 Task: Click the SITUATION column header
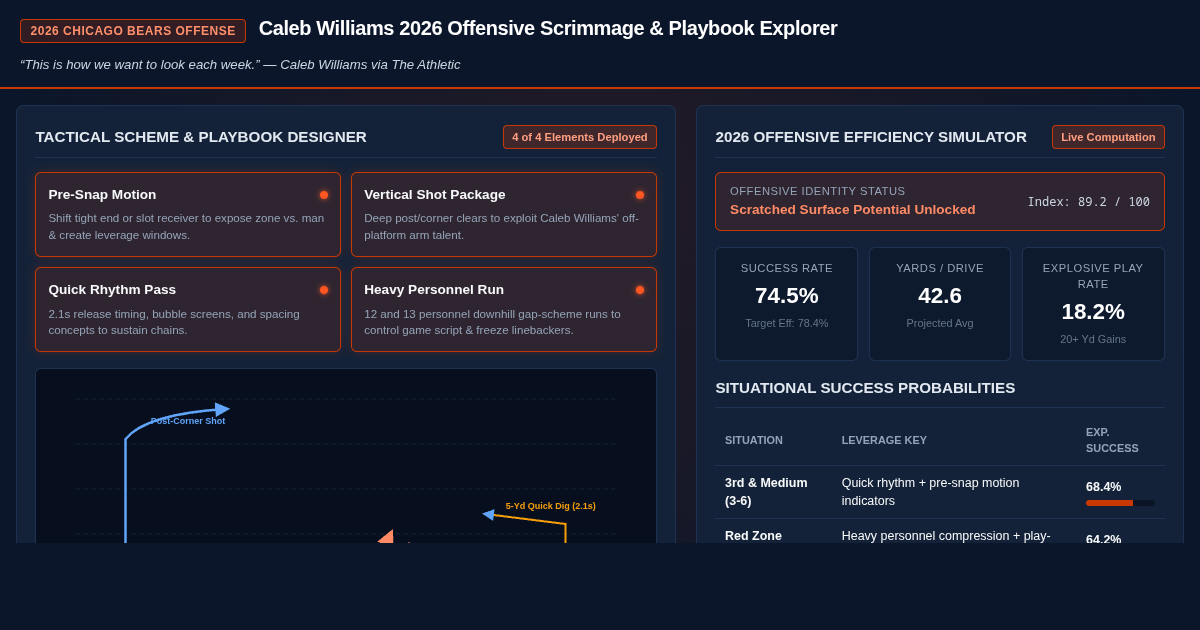tap(754, 440)
